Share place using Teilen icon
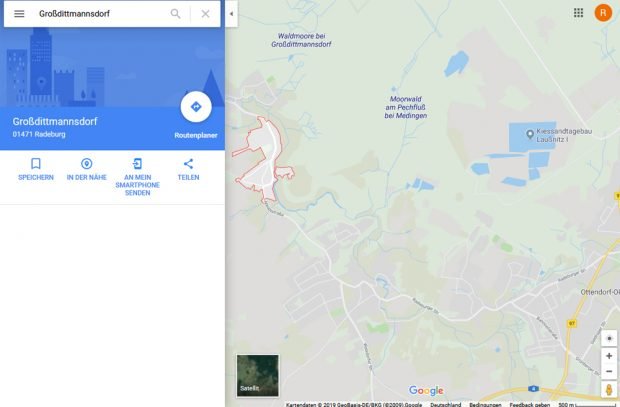Screen dimensions: 620x407 tap(188, 163)
